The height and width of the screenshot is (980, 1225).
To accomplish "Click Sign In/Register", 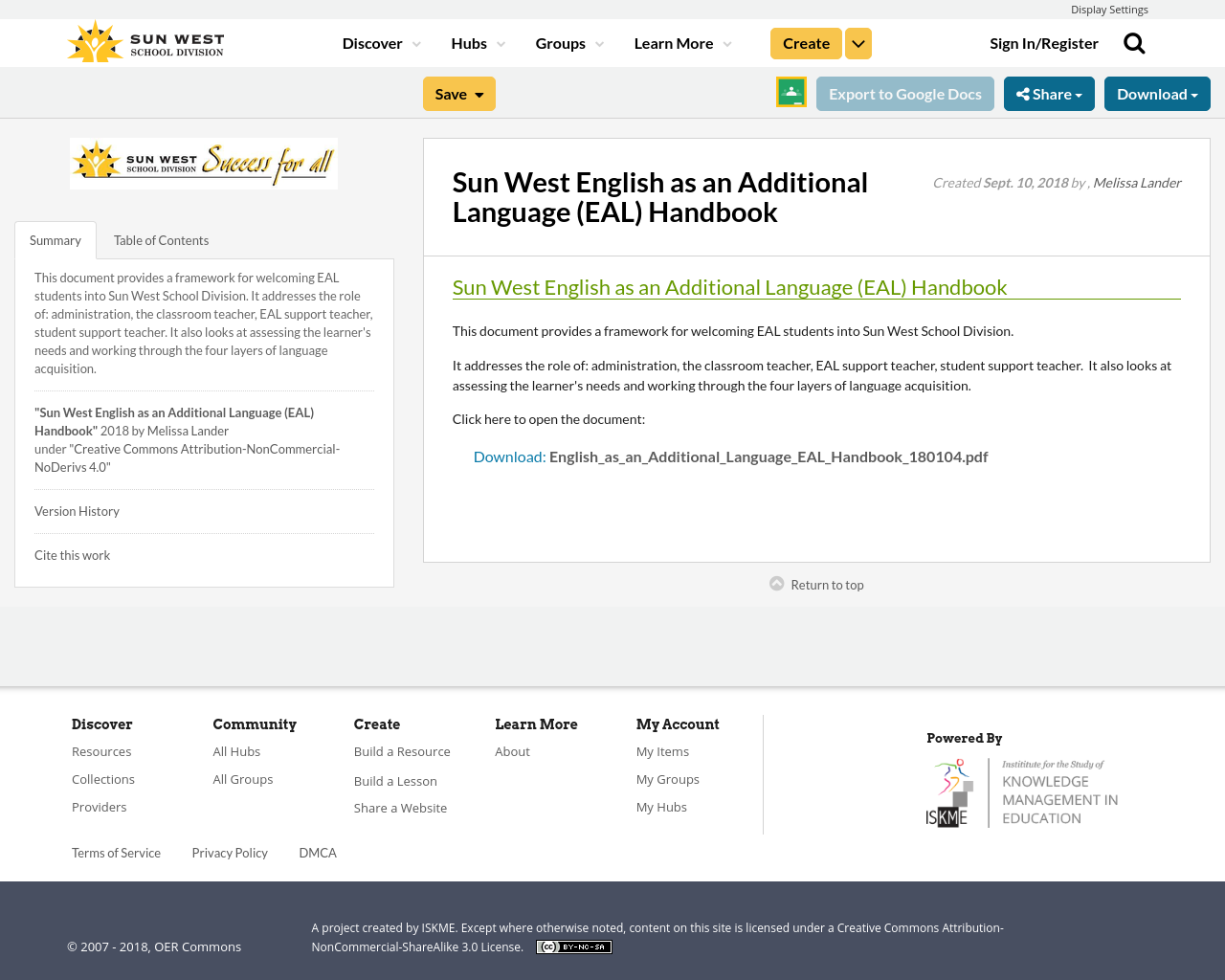I will (x=1043, y=42).
